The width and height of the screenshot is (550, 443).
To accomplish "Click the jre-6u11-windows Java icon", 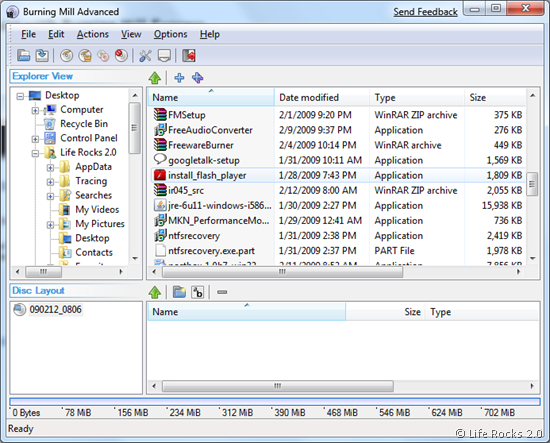I will click(x=160, y=205).
